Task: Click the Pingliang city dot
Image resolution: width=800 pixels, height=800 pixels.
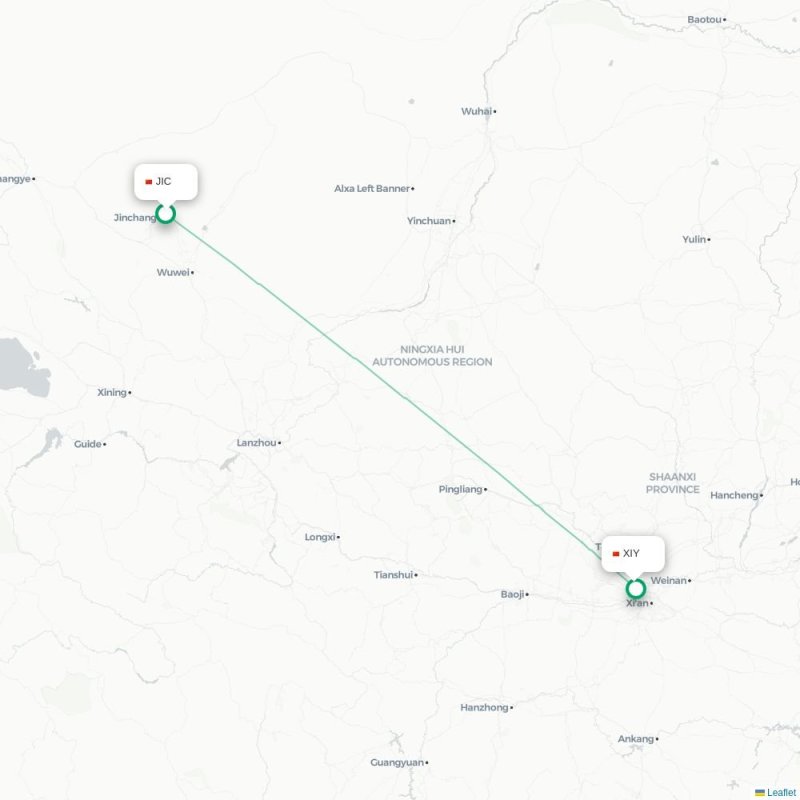Action: click(485, 490)
